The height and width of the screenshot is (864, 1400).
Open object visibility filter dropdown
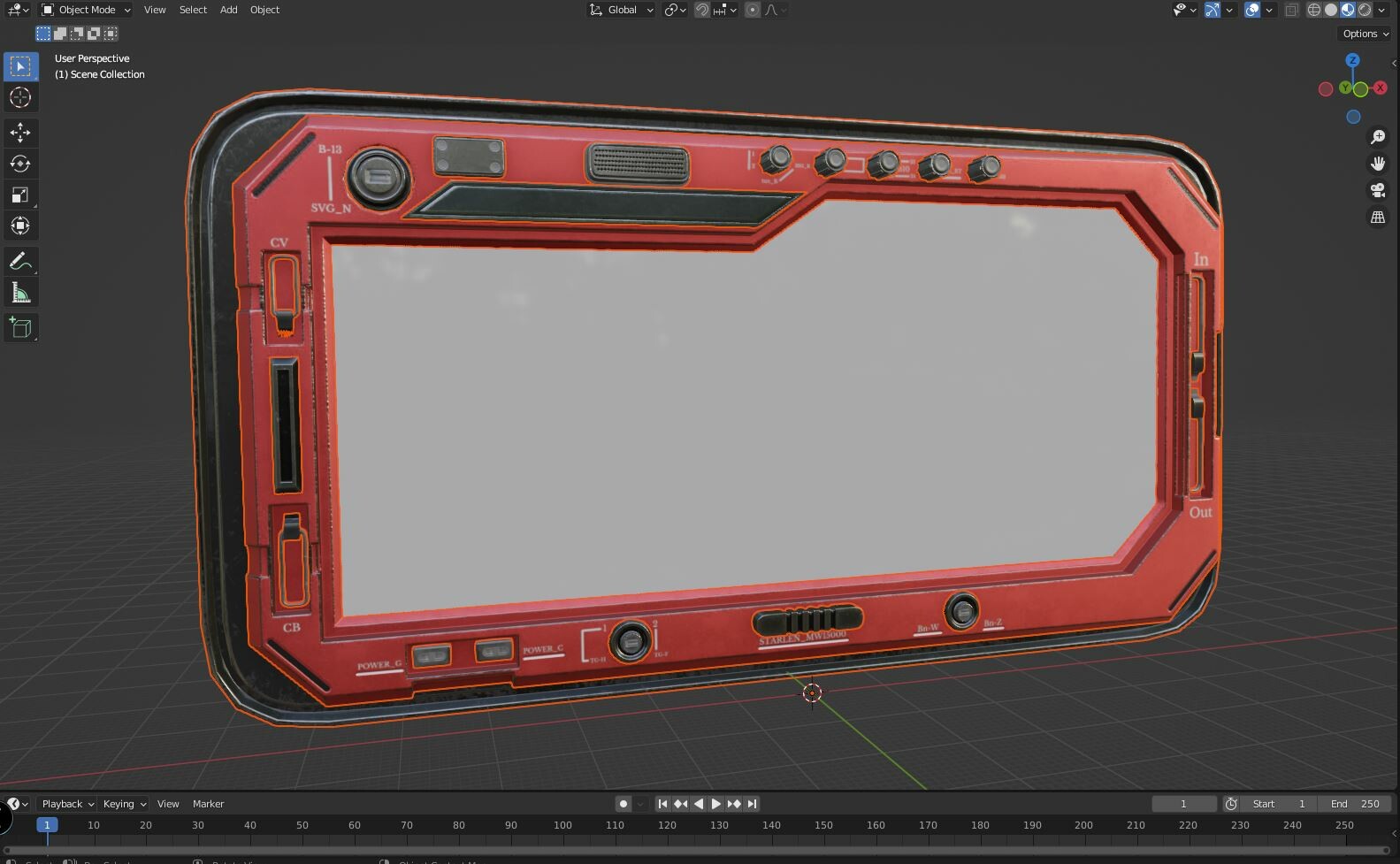[1185, 10]
